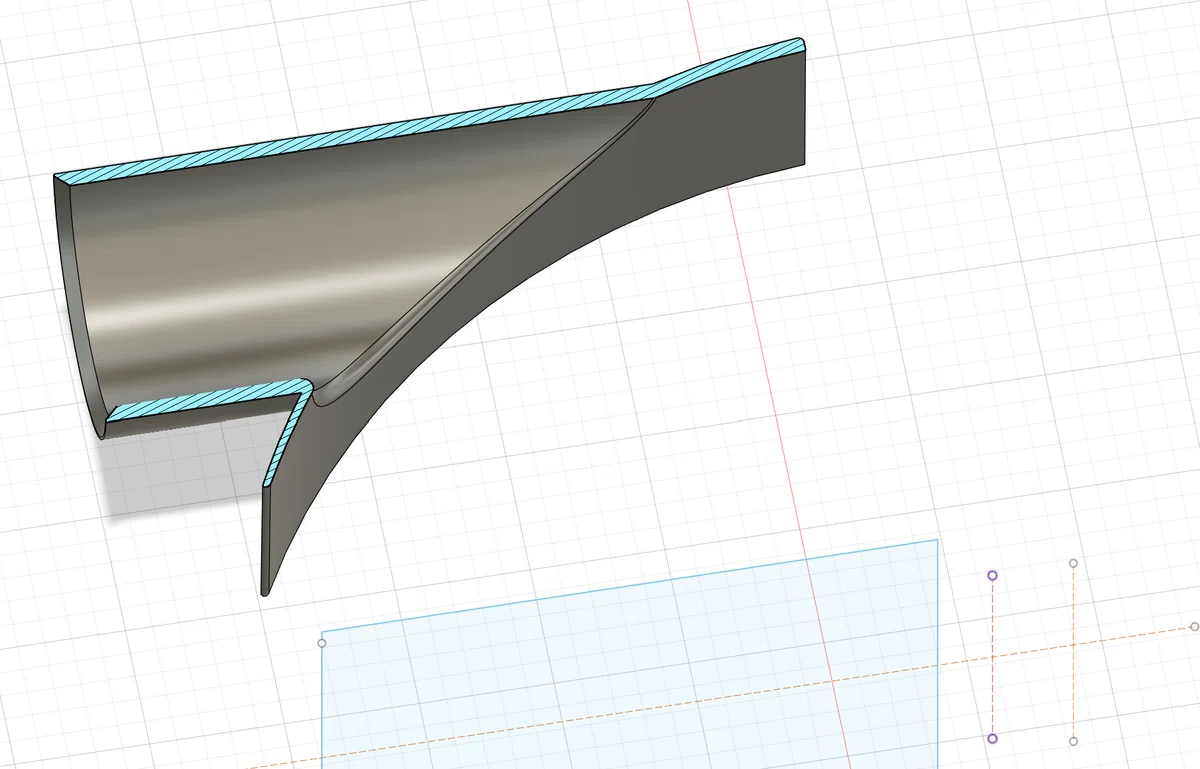Screen dimensions: 1200x769
Task: Click the dashed line joining the two purple points
Action: (992, 658)
